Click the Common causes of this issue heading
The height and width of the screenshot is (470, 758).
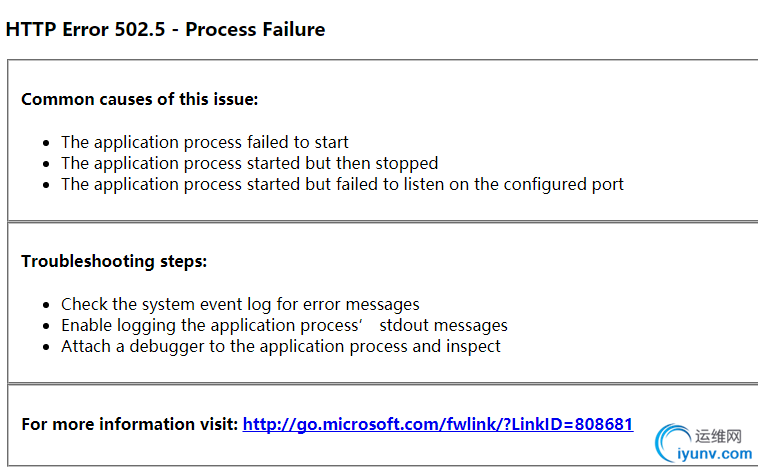coord(140,99)
